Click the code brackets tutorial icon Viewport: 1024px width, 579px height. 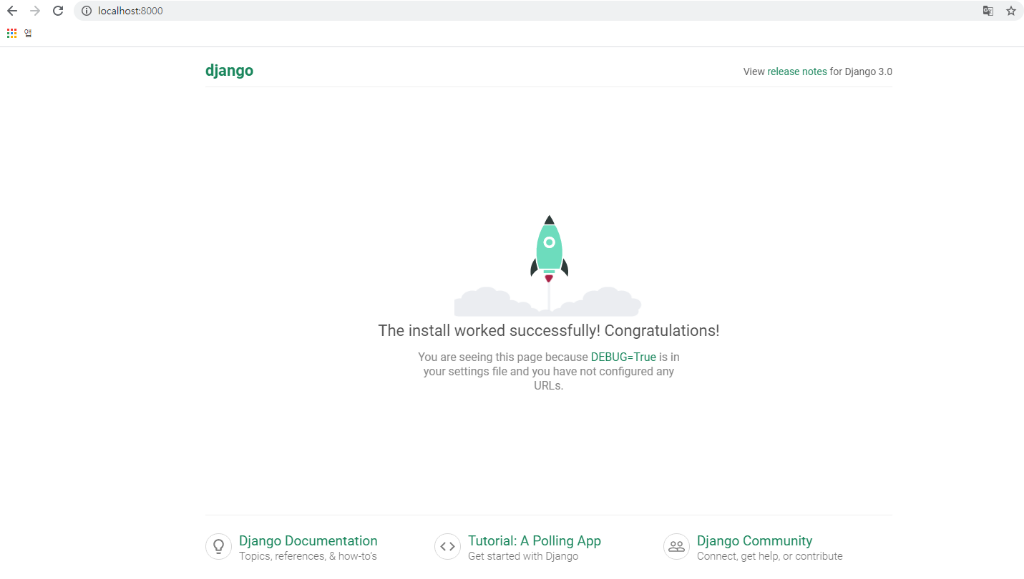[447, 546]
